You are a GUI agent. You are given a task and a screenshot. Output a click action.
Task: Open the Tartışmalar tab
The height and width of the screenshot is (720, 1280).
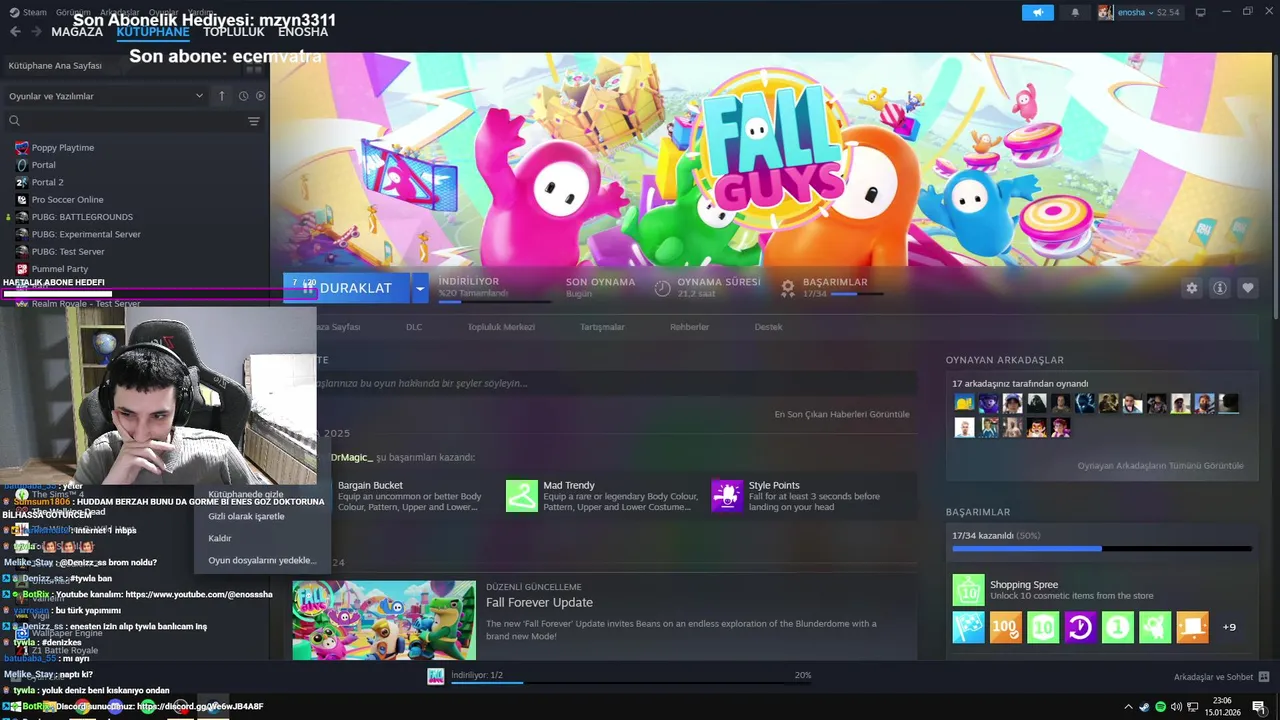[602, 327]
